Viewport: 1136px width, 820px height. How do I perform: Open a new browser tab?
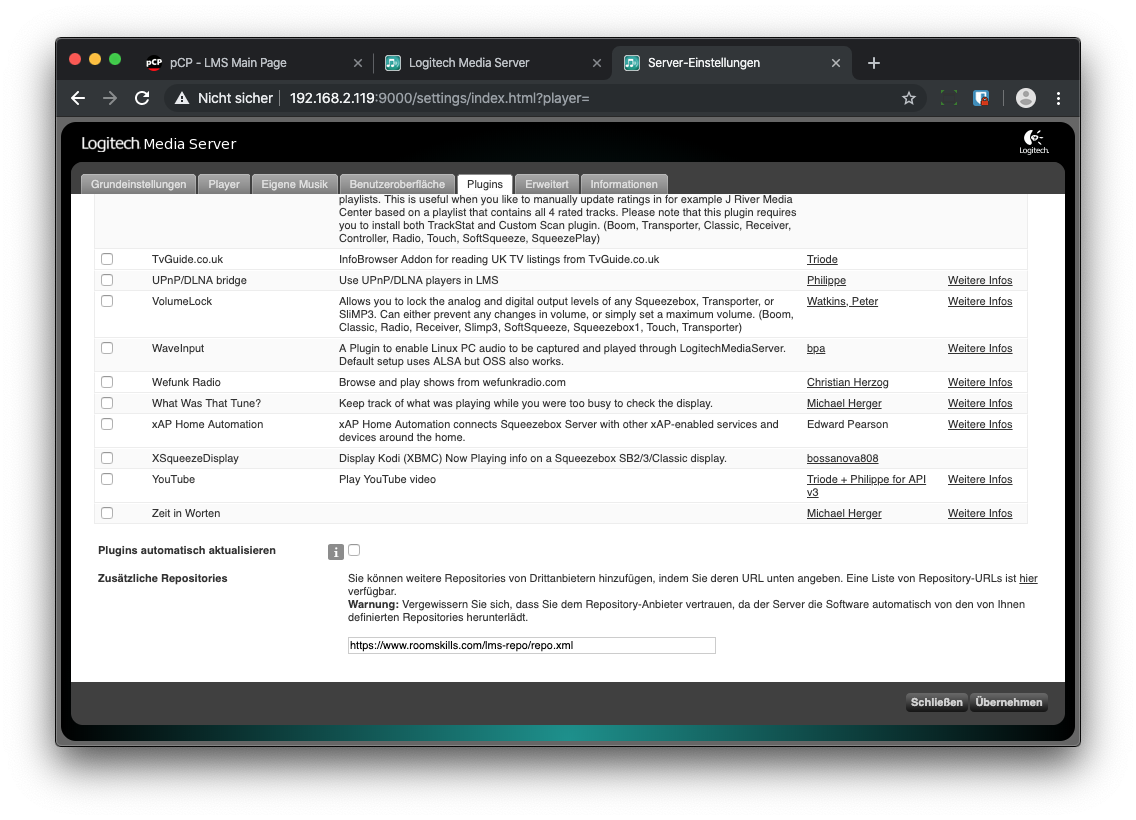pyautogui.click(x=874, y=63)
